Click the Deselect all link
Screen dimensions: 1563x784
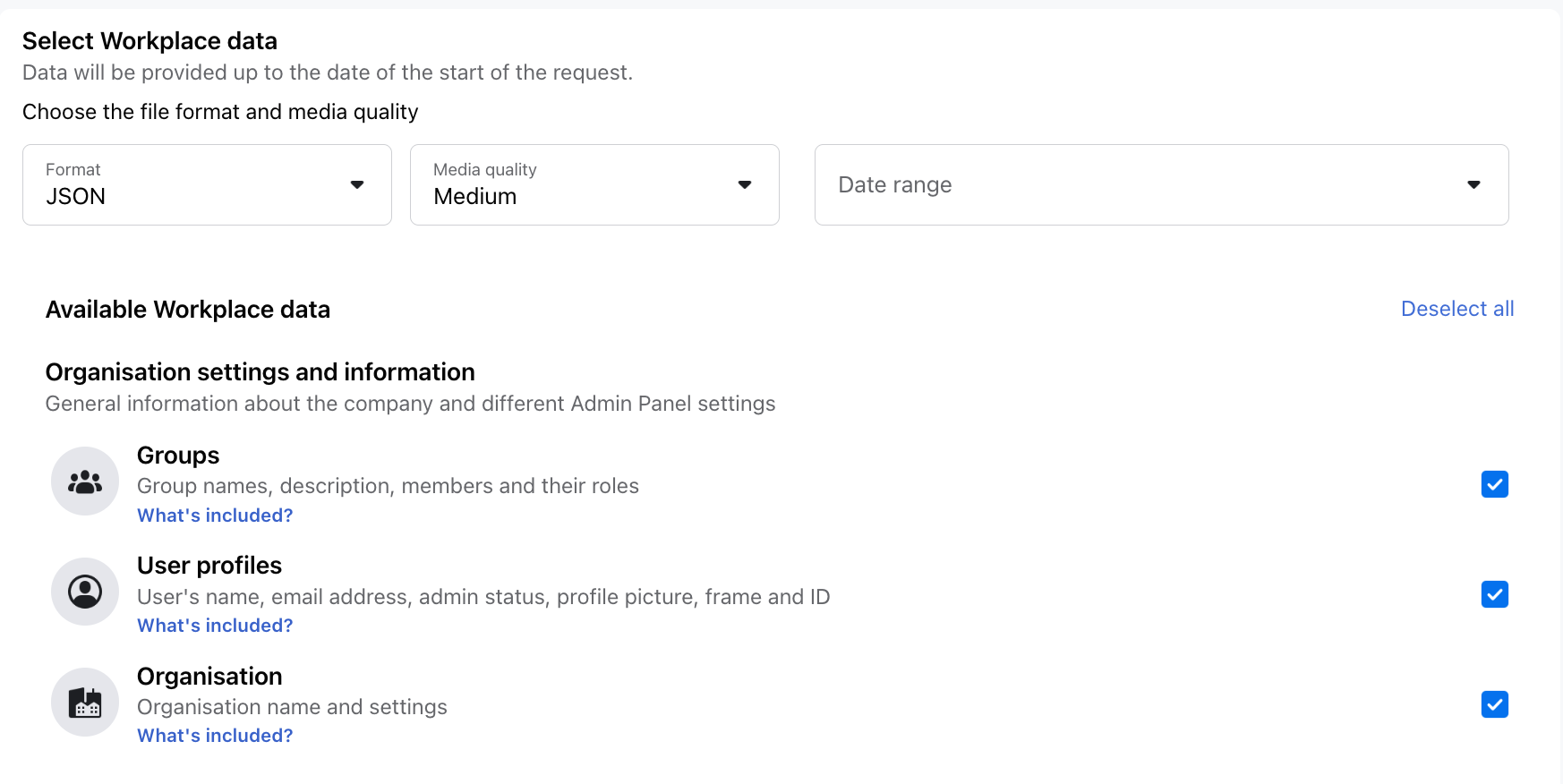[1457, 309]
